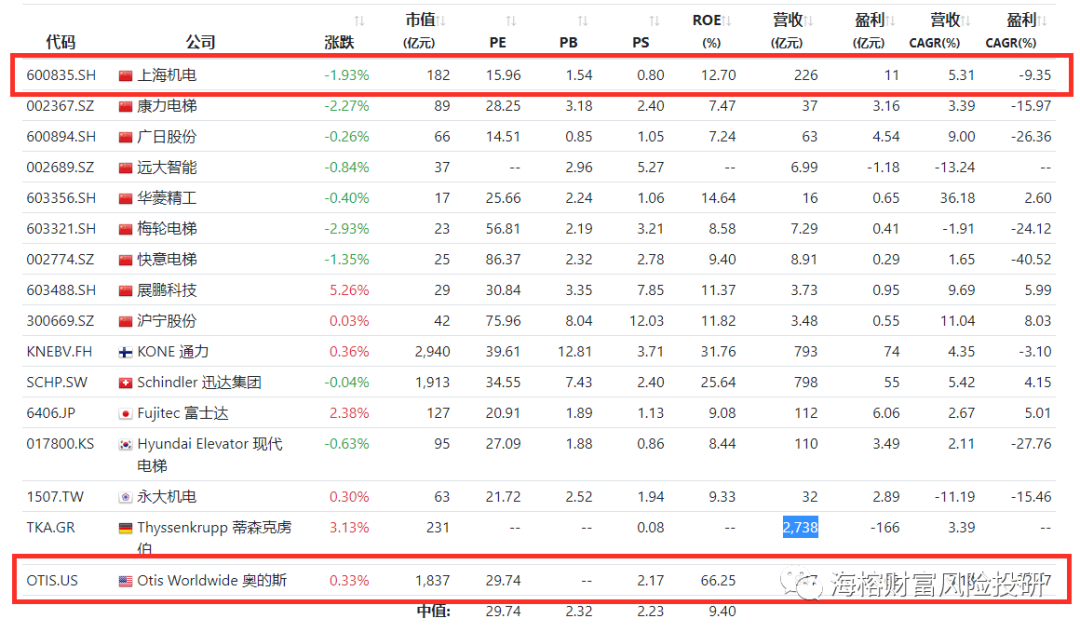Select stock code 600835.SH
Viewport: 1080px width, 632px height.
61,75
